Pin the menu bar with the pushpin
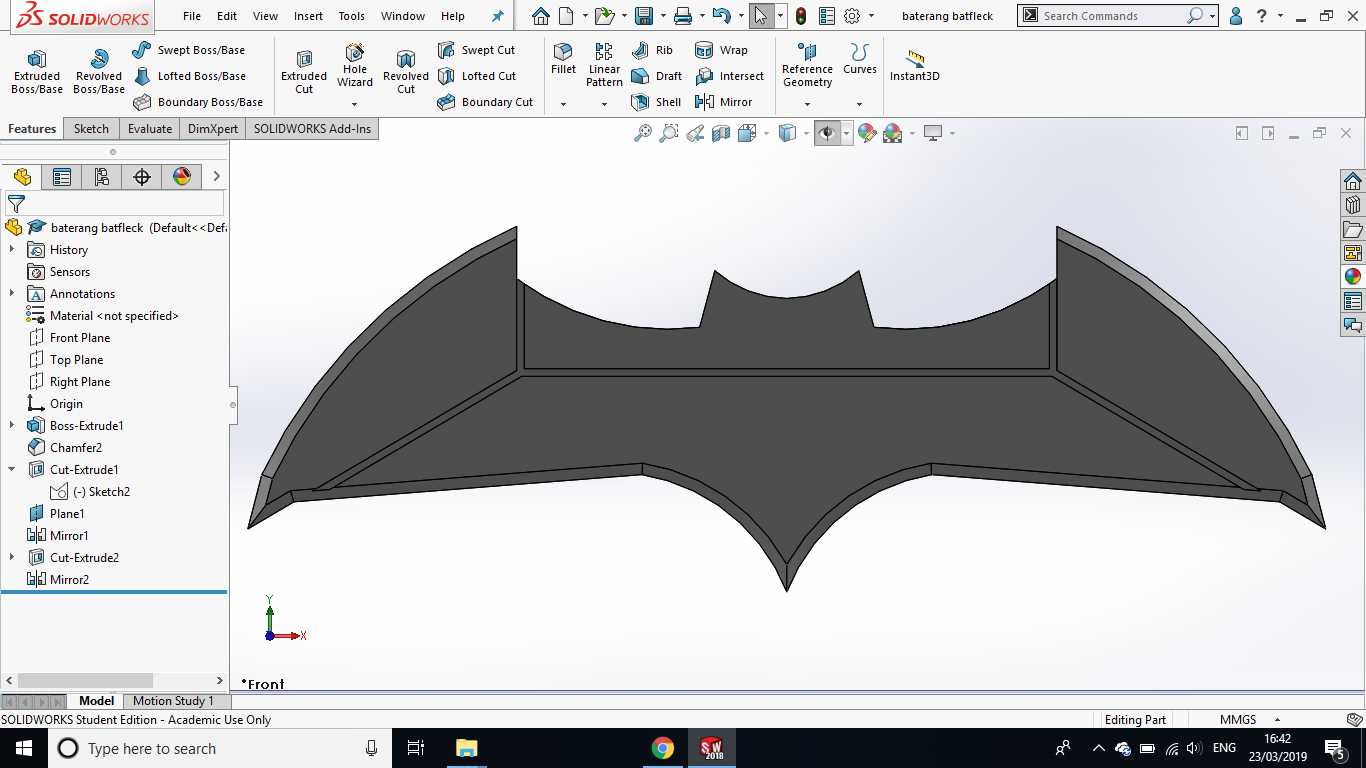The width and height of the screenshot is (1366, 768). coord(498,16)
